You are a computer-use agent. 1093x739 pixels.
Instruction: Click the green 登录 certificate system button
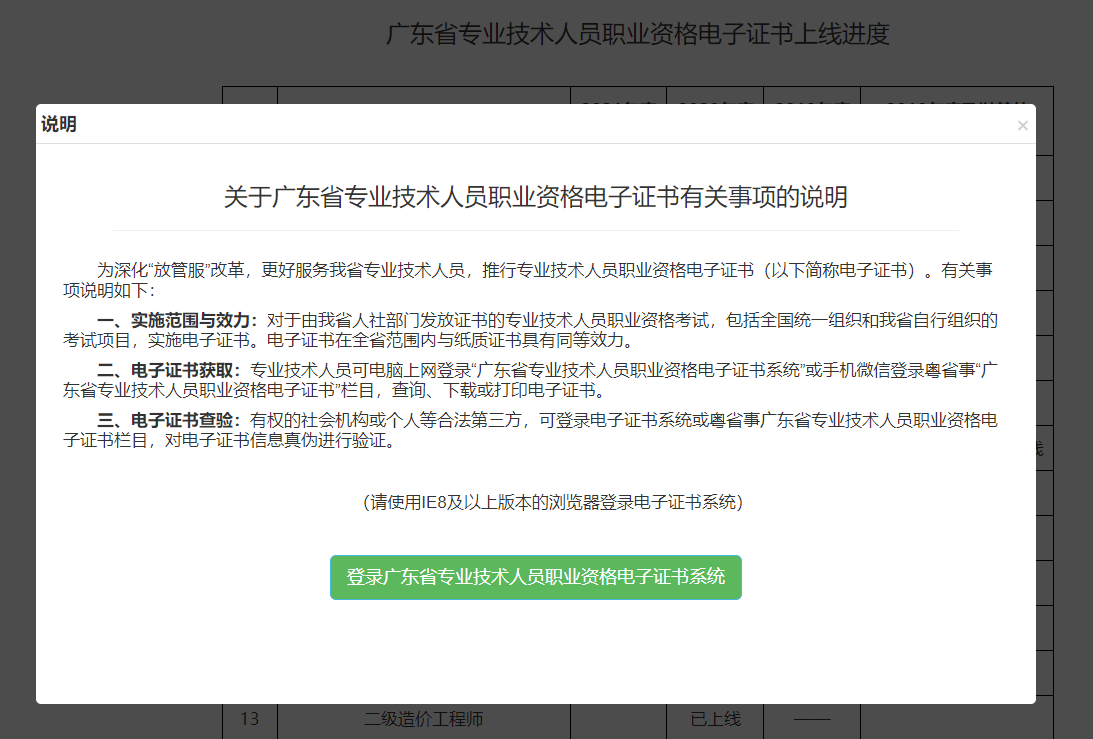point(535,577)
